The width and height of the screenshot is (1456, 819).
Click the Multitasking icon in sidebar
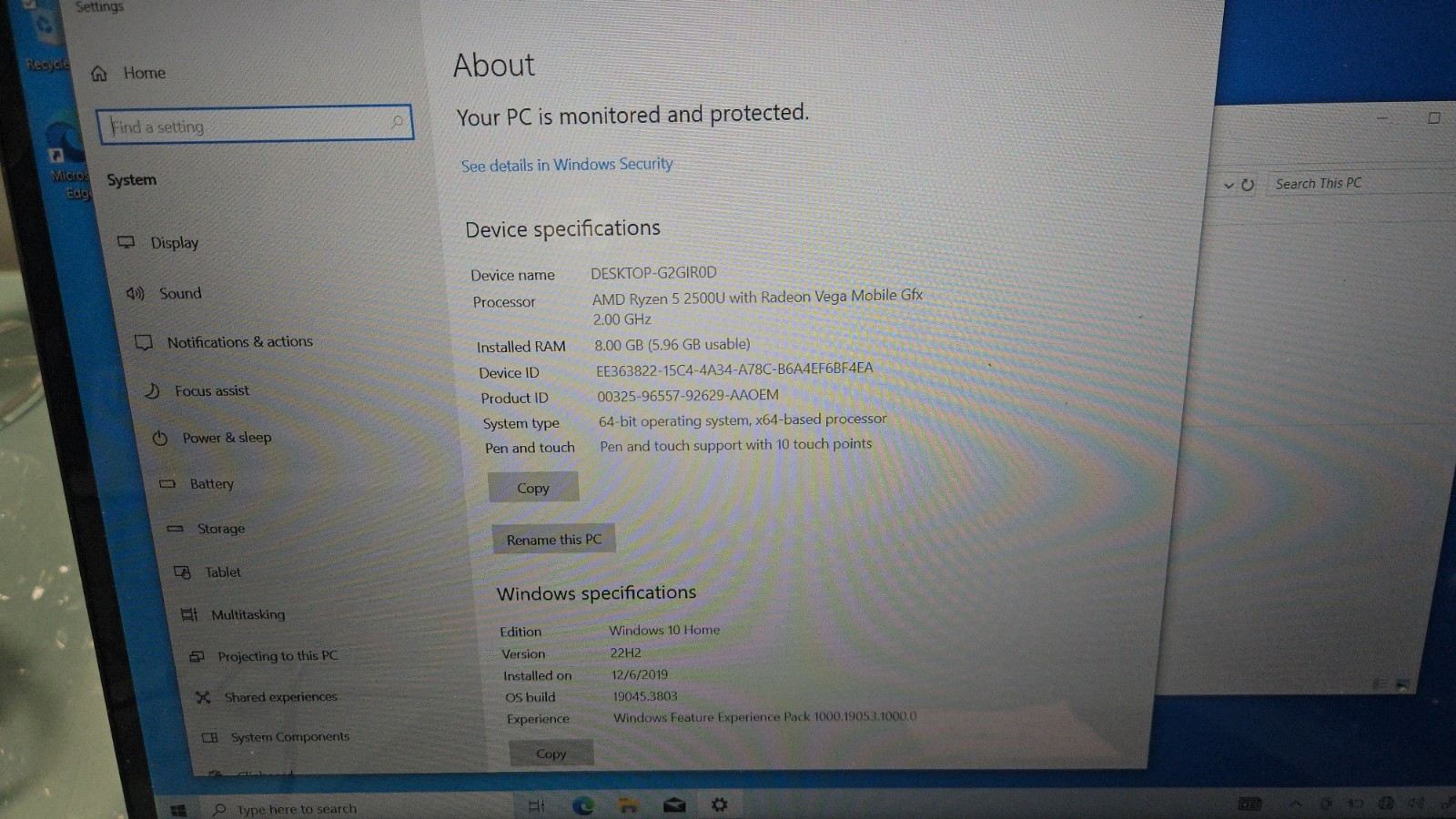point(189,615)
